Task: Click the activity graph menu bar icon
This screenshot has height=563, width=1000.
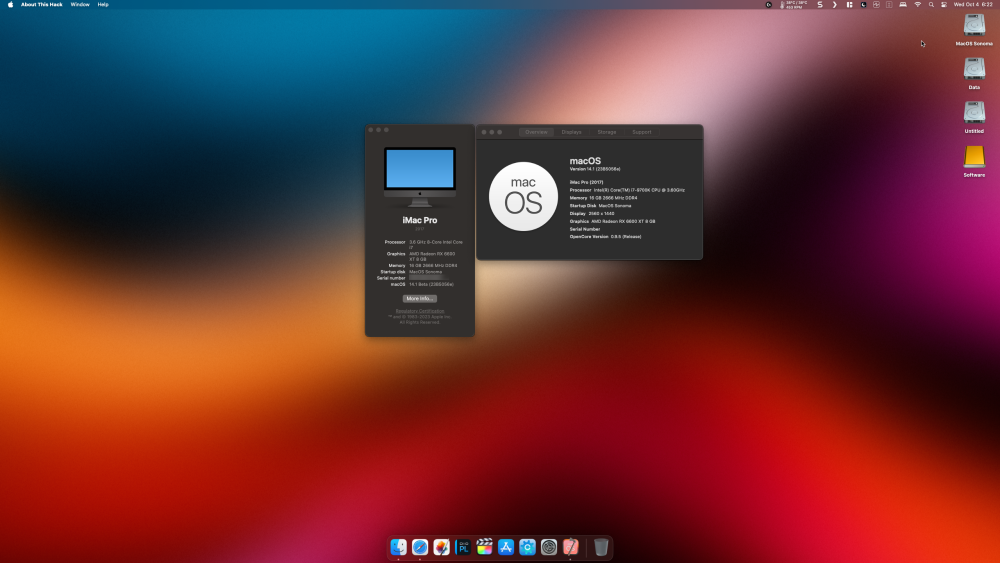Action: [876, 4]
